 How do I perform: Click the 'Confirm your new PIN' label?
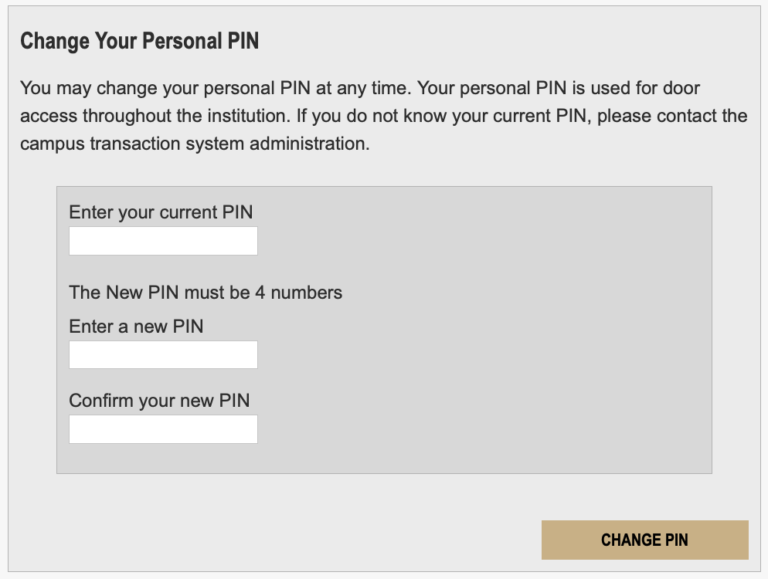[159, 401]
